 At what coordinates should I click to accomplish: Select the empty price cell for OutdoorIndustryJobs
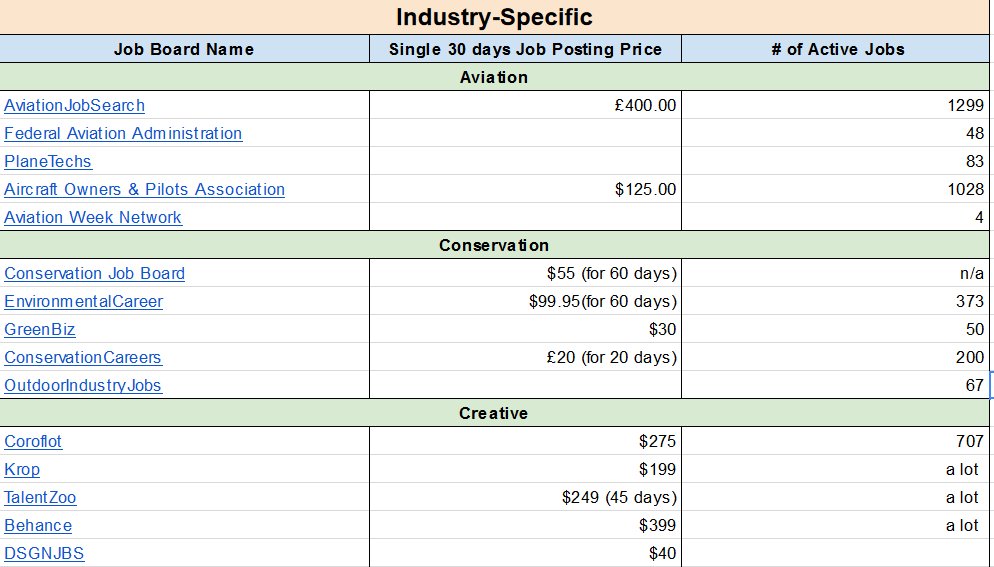click(526, 385)
